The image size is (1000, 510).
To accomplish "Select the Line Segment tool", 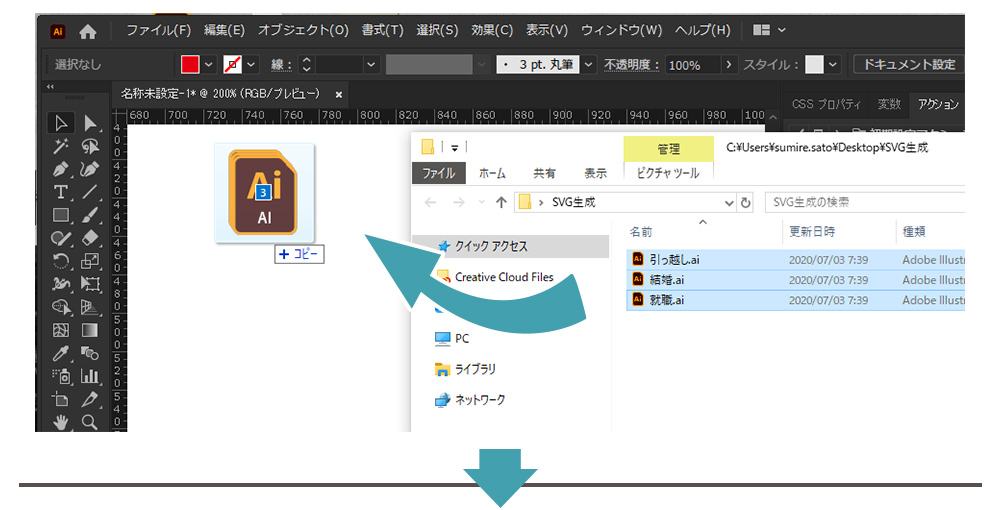I will click(90, 192).
